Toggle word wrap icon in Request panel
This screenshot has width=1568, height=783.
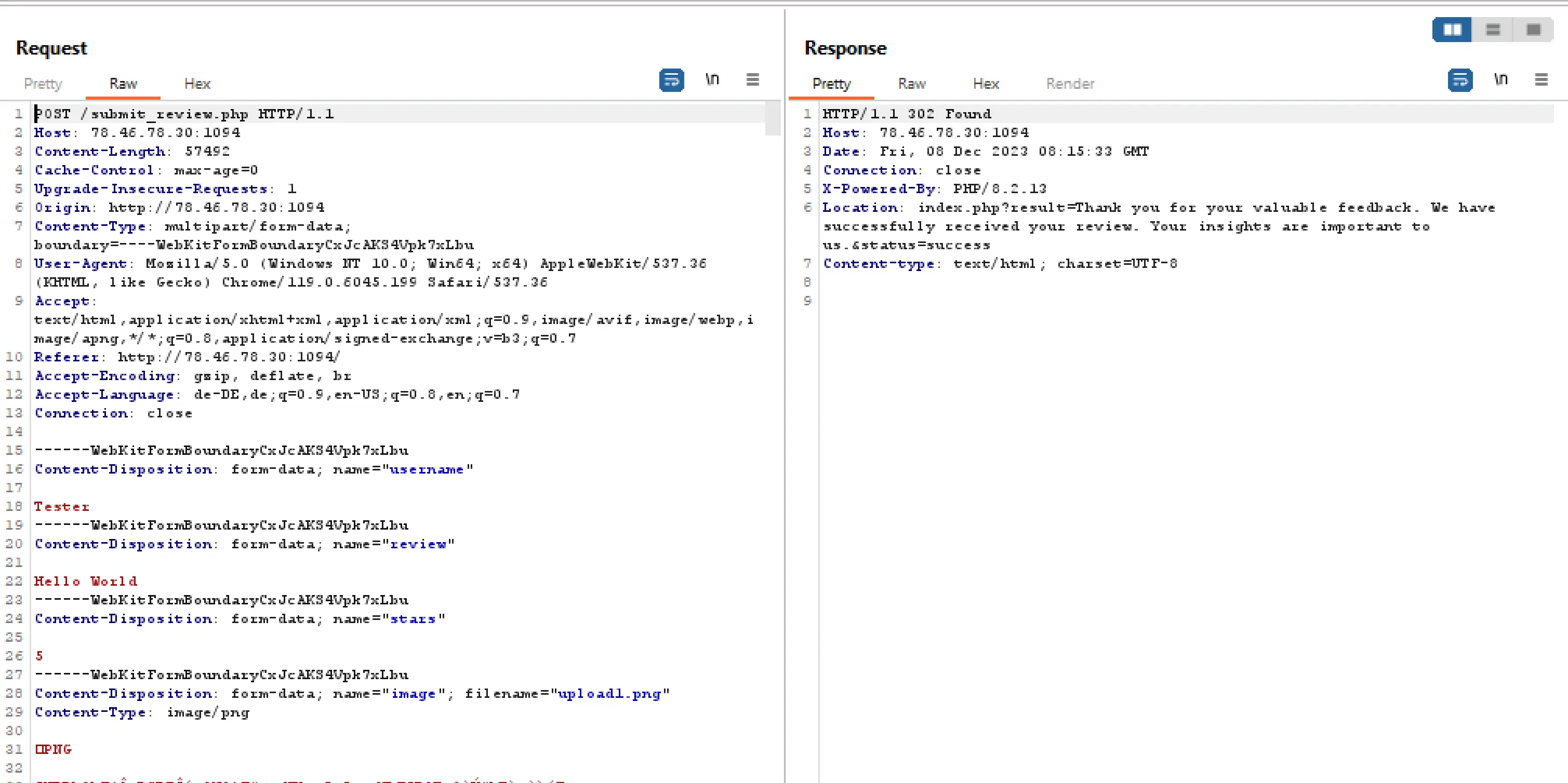671,79
